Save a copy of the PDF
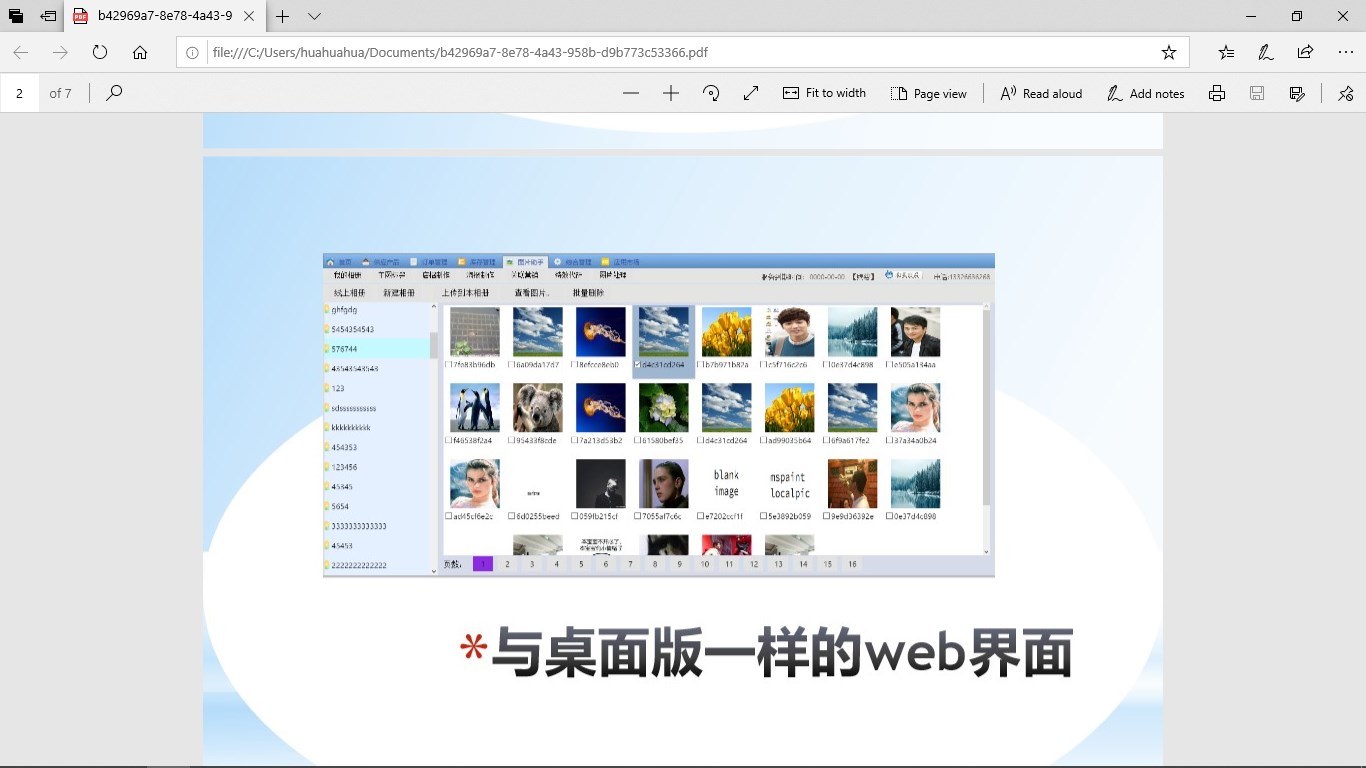 tap(1297, 93)
